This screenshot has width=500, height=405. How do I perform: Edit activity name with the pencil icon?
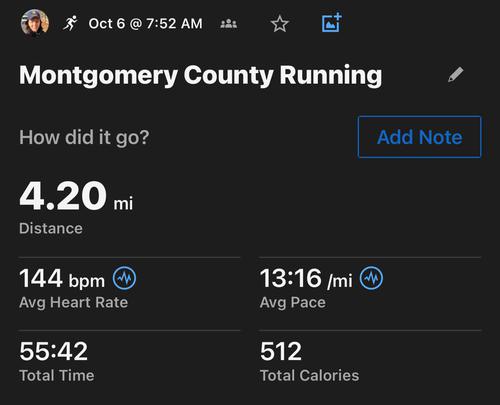(455, 74)
